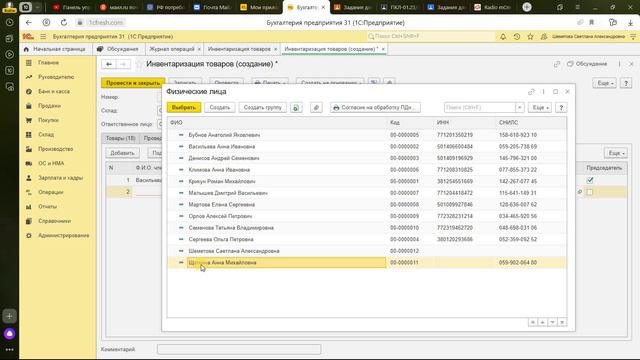Select Мальцев Дмитрий Васильевич row

pos(367,193)
